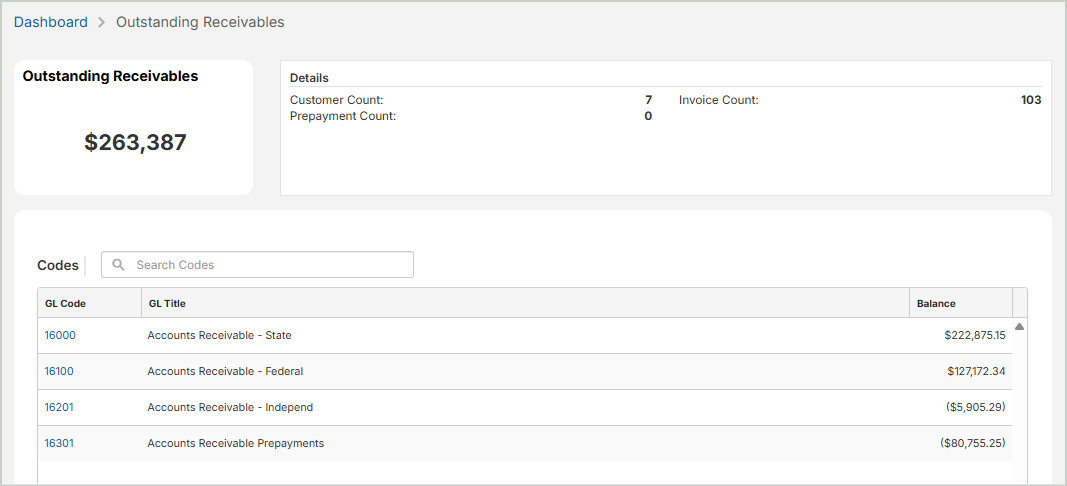Viewport: 1067px width, 486px height.
Task: Open GL Code 16100 link
Action: [59, 371]
